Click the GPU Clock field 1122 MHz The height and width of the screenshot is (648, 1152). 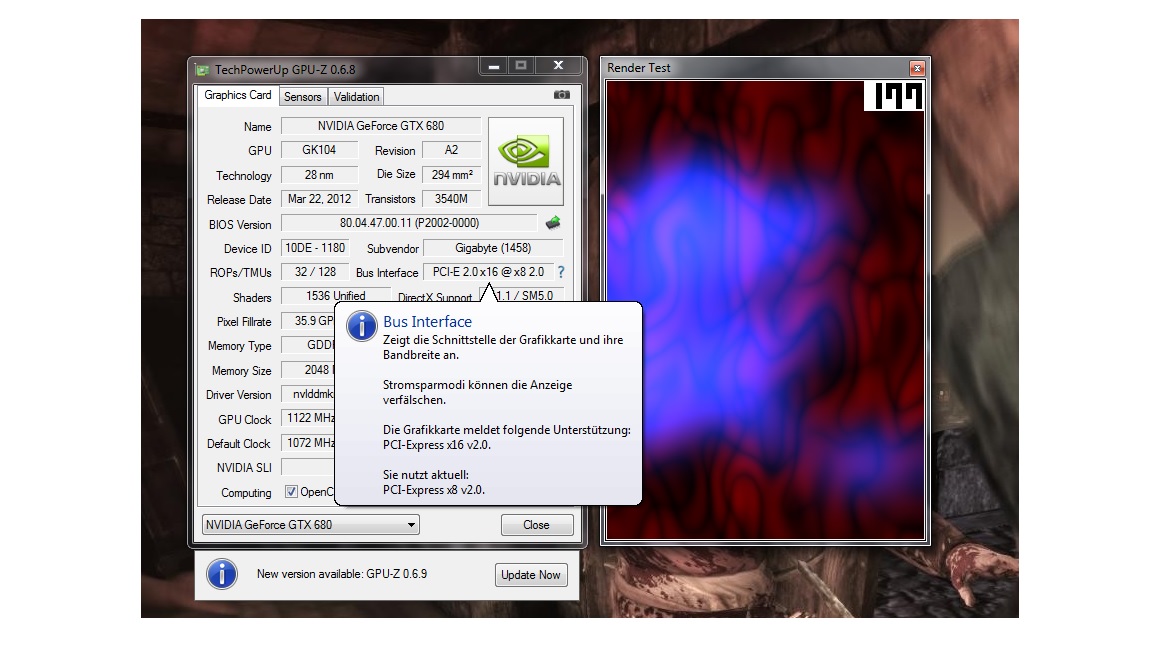(309, 418)
